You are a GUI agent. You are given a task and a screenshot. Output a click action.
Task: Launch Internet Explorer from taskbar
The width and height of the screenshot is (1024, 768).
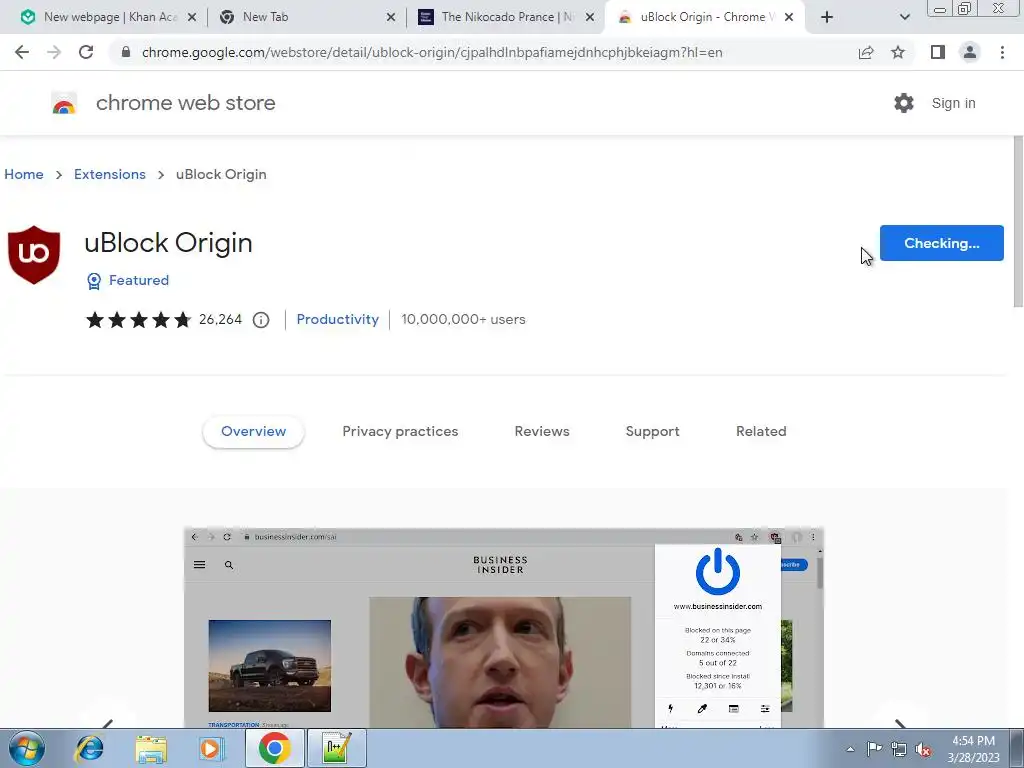[x=89, y=748]
